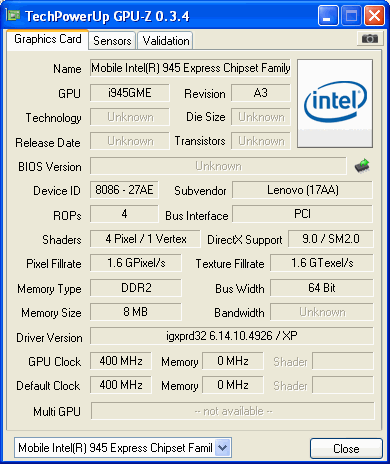
Task: Click the Name field showing 945 Express Chipset
Action: (x=190, y=68)
